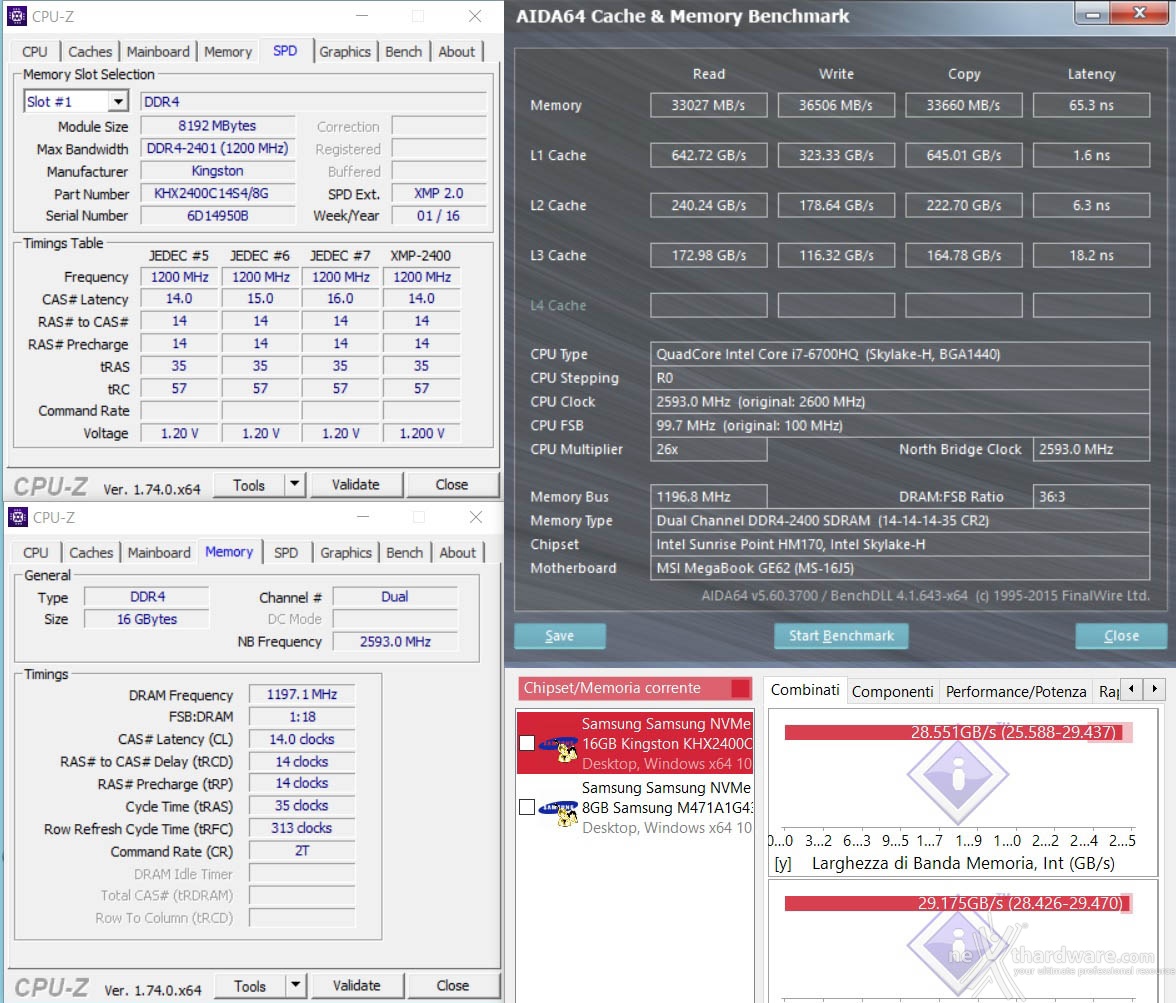Click the CPU Type field showing Core i7-6700HQ
The width and height of the screenshot is (1176, 1003).
[900, 354]
